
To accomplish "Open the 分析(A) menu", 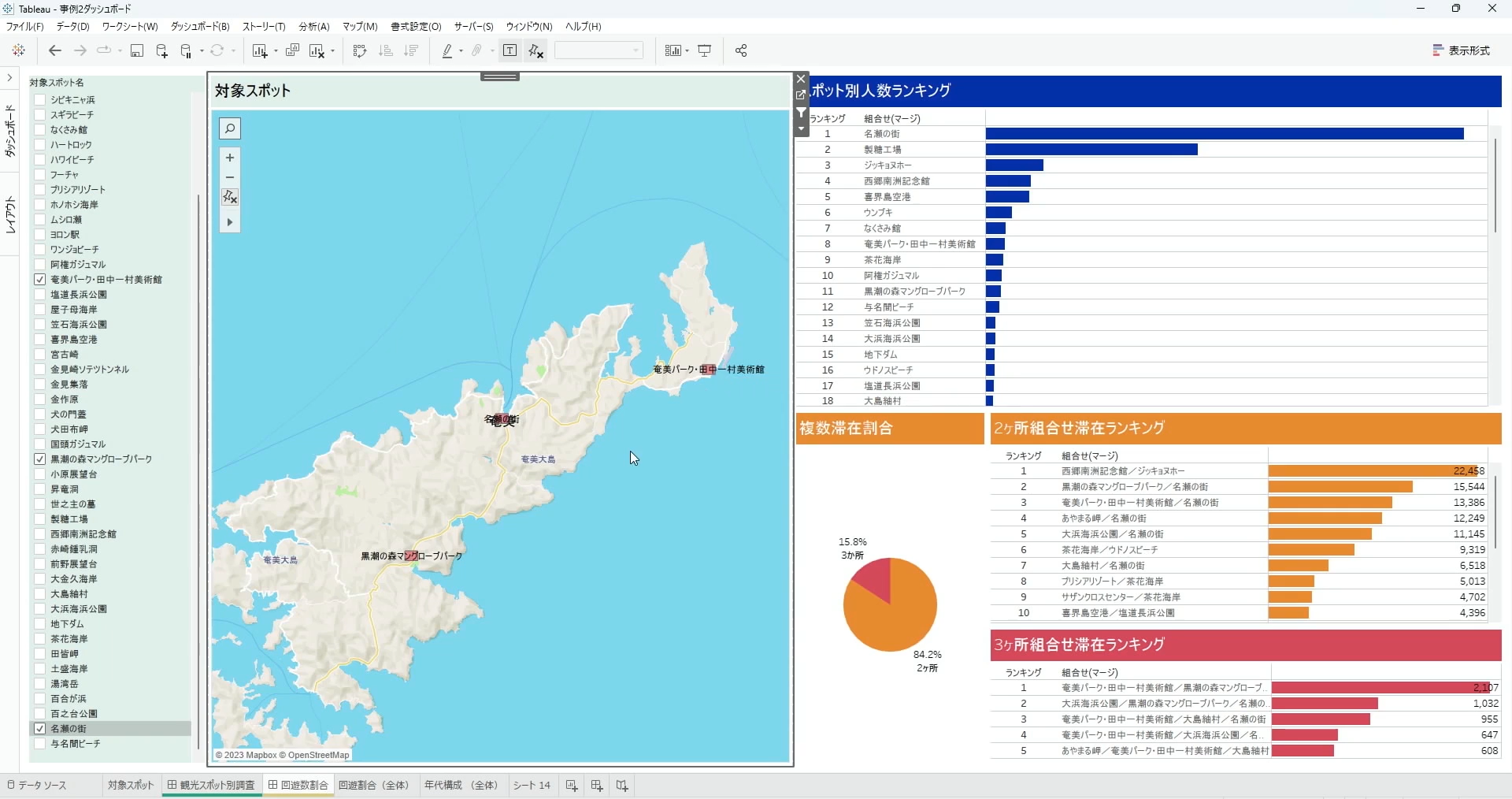I will tap(313, 27).
